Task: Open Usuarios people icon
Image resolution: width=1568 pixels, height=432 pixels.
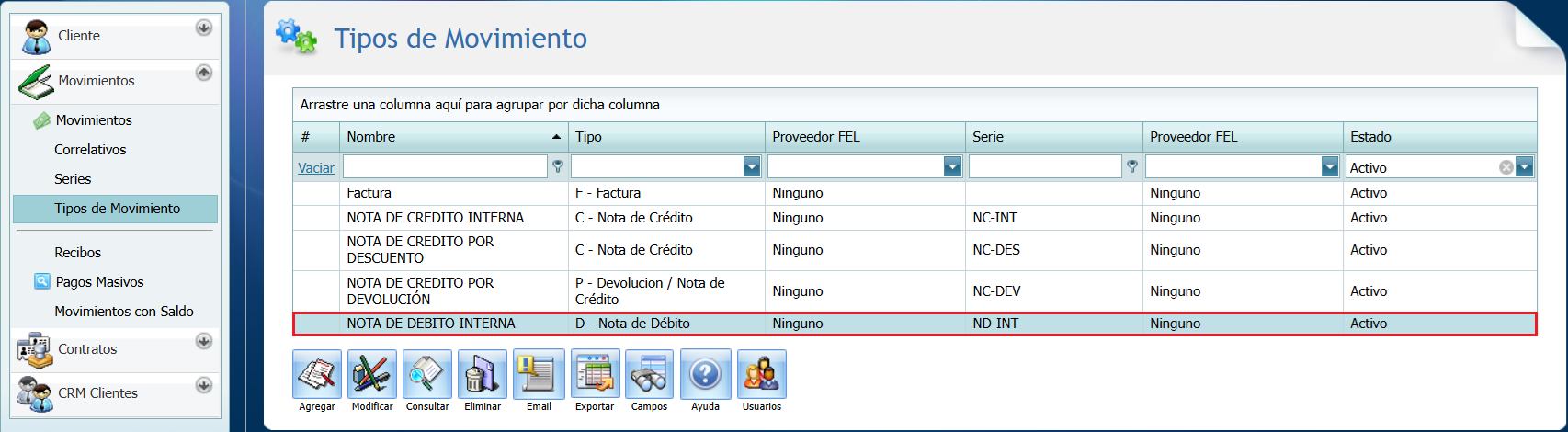Action: click(x=761, y=374)
